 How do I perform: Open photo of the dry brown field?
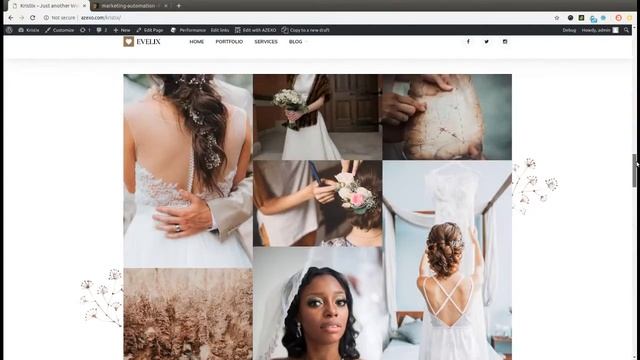pyautogui.click(x=188, y=314)
